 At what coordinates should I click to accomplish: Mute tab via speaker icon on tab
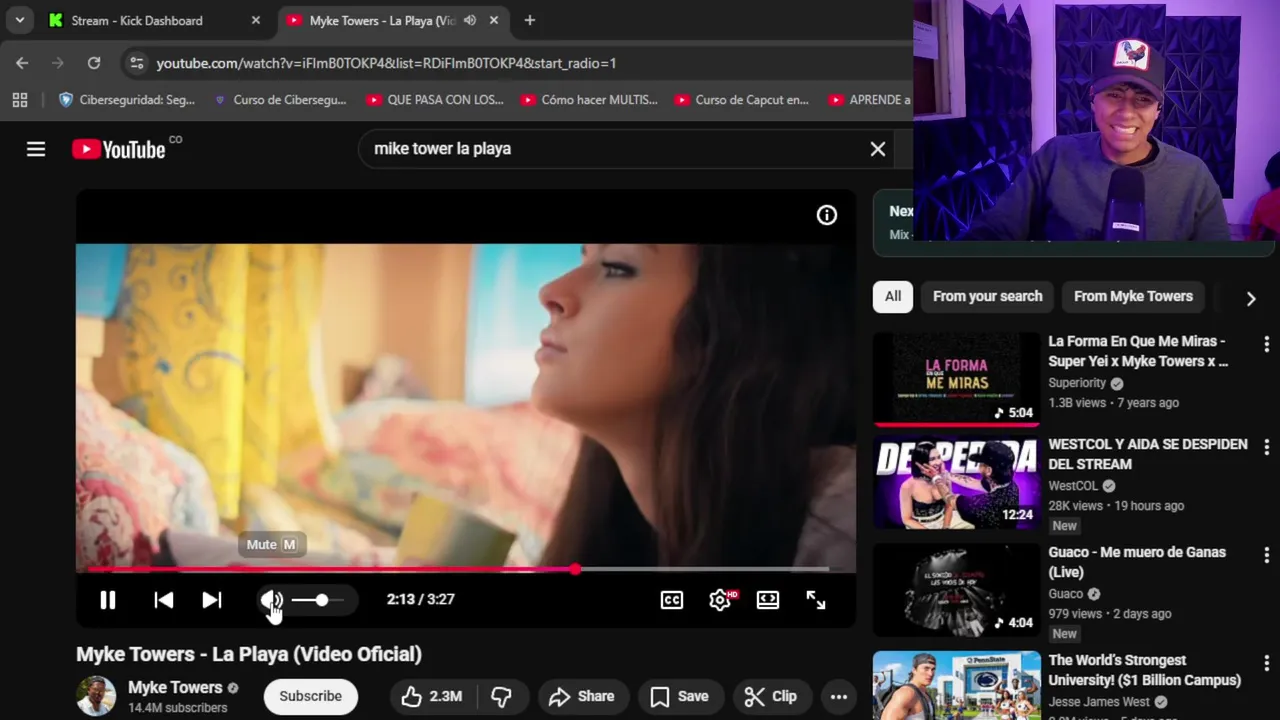pos(470,20)
